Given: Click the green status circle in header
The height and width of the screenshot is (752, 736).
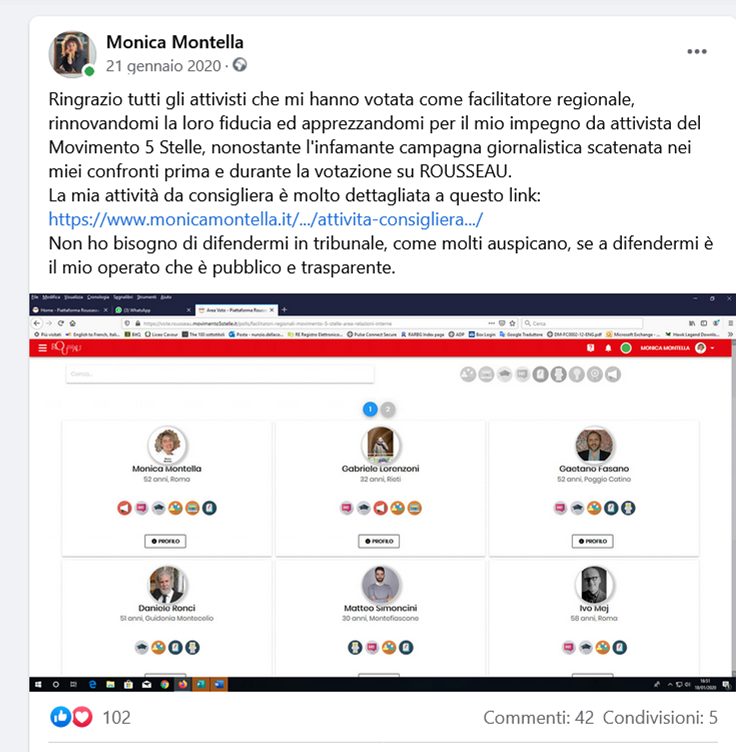Looking at the screenshot, I should (x=626, y=348).
